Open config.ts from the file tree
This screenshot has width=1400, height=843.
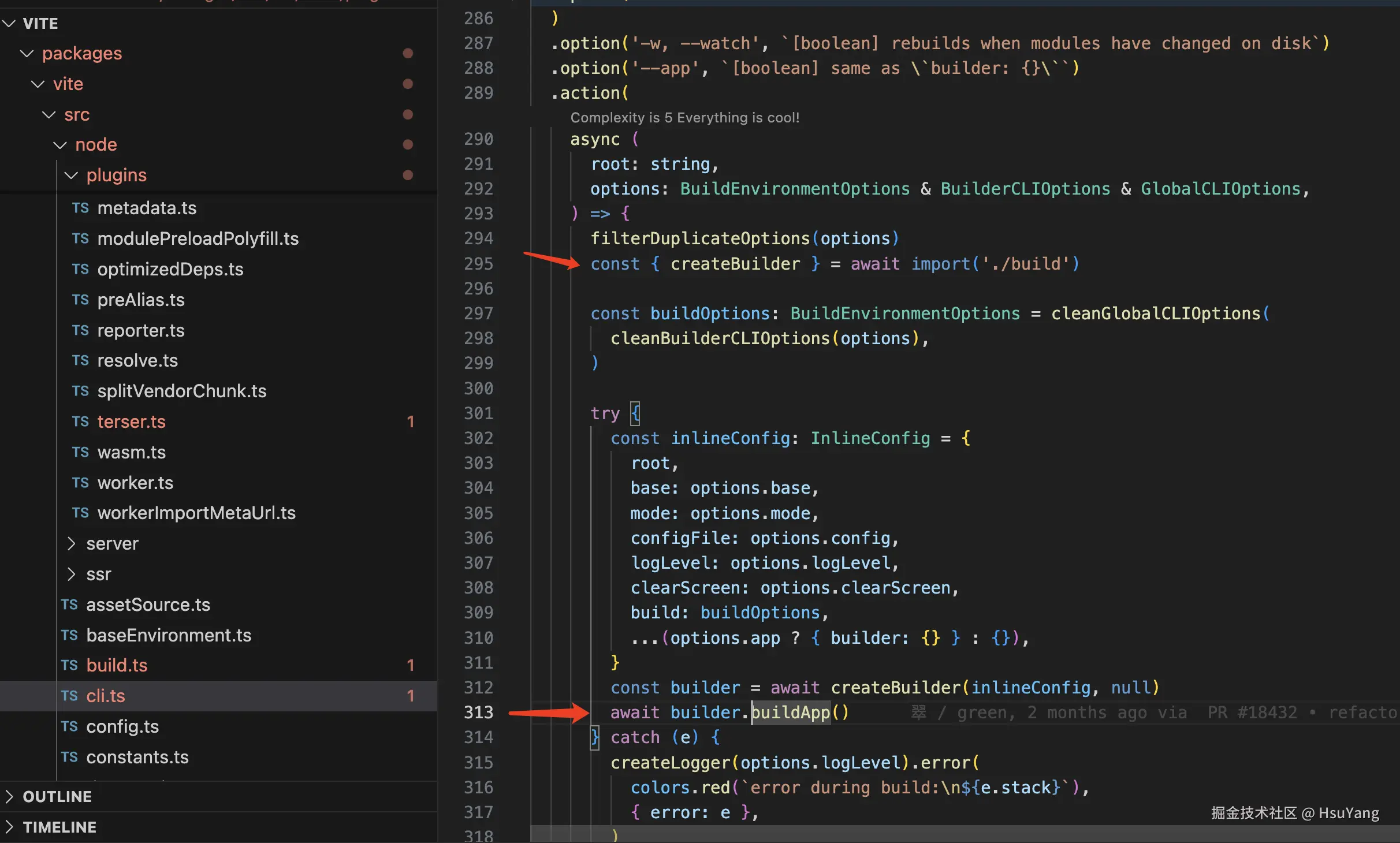122,726
